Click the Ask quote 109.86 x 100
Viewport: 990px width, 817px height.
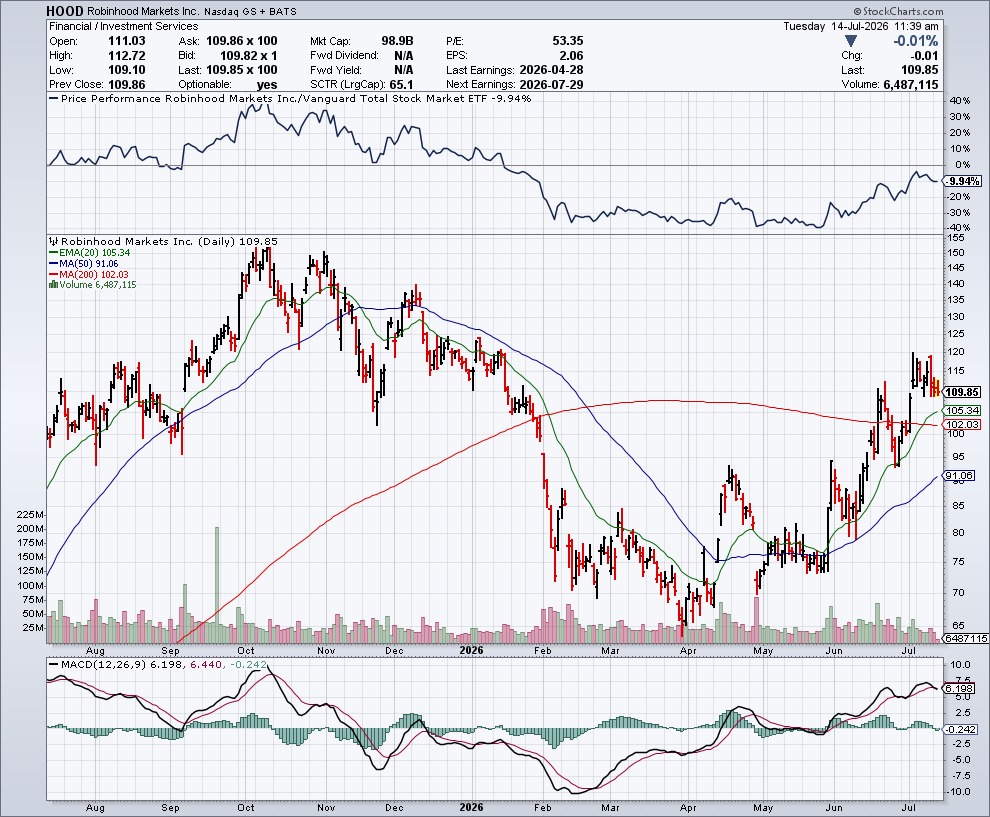[x=242, y=41]
